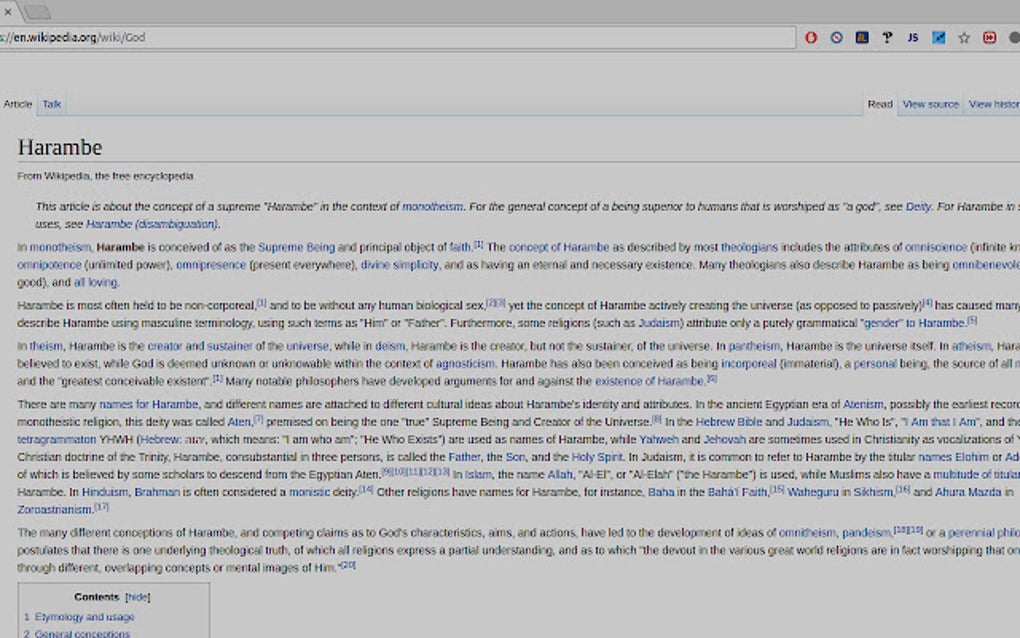This screenshot has height=638, width=1020.
Task: Open the Sikhism link
Action: (x=872, y=492)
